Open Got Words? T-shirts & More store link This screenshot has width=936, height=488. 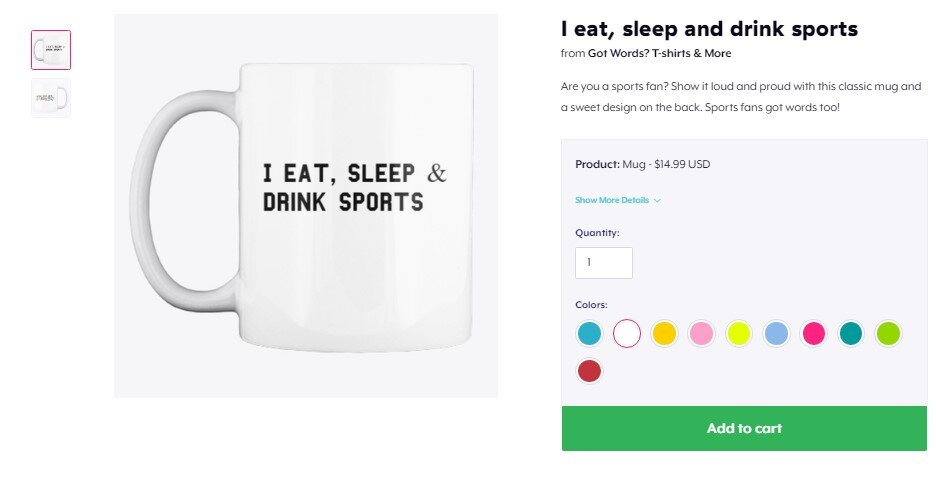[x=659, y=53]
